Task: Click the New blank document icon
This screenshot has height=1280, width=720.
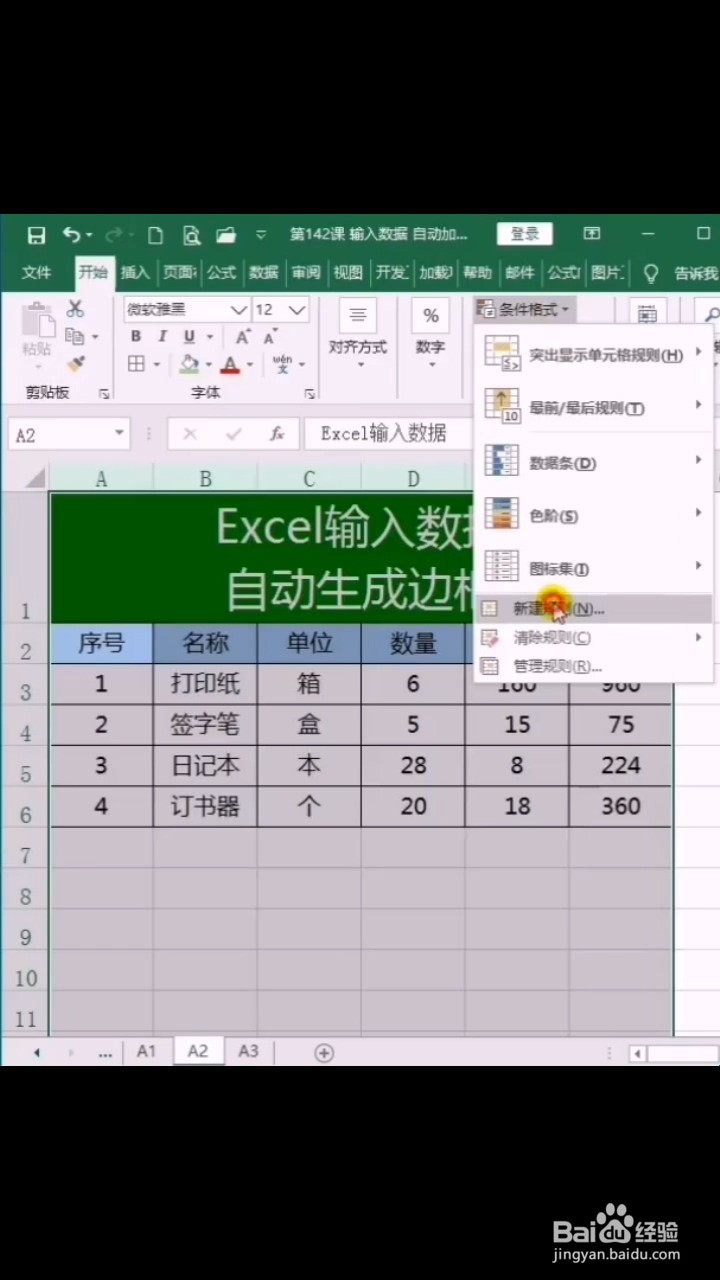Action: tap(155, 235)
